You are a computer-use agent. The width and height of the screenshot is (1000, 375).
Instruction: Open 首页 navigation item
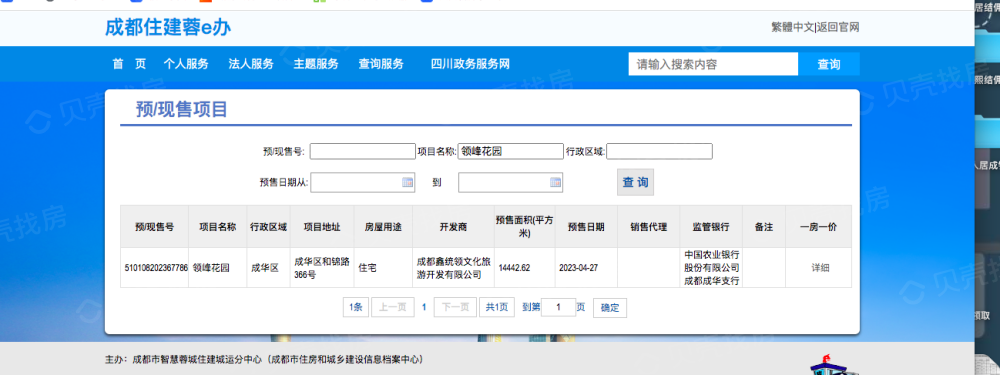pos(129,64)
